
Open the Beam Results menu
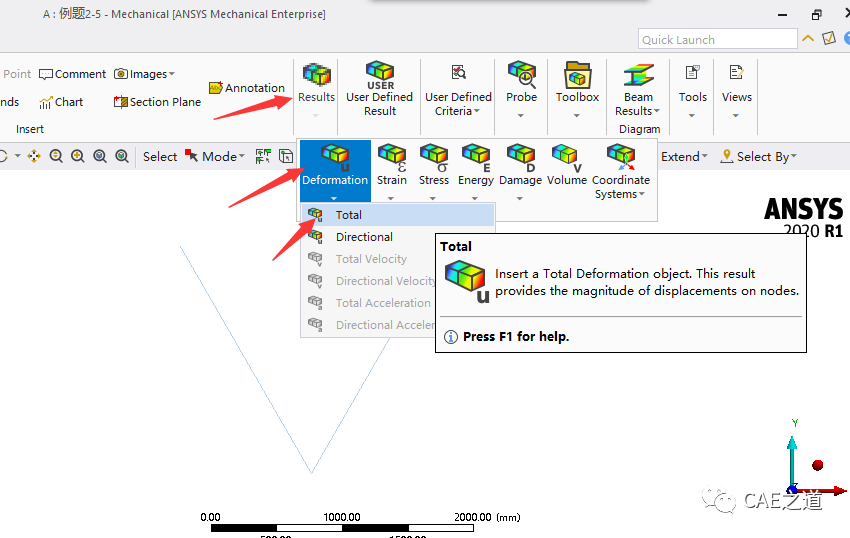pyautogui.click(x=638, y=89)
